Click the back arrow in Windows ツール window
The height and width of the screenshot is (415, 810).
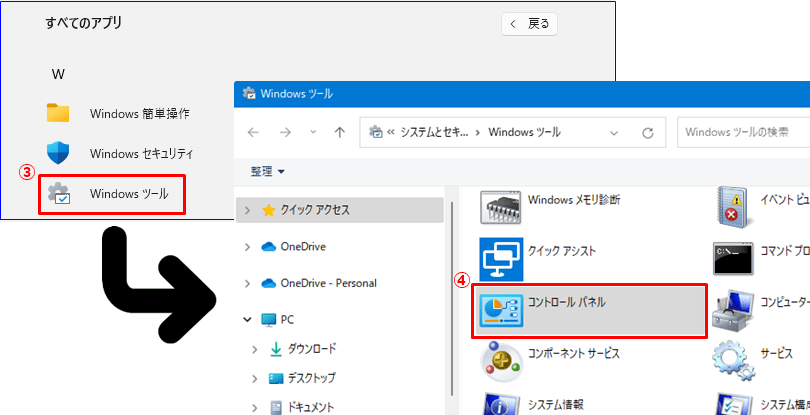coord(253,133)
